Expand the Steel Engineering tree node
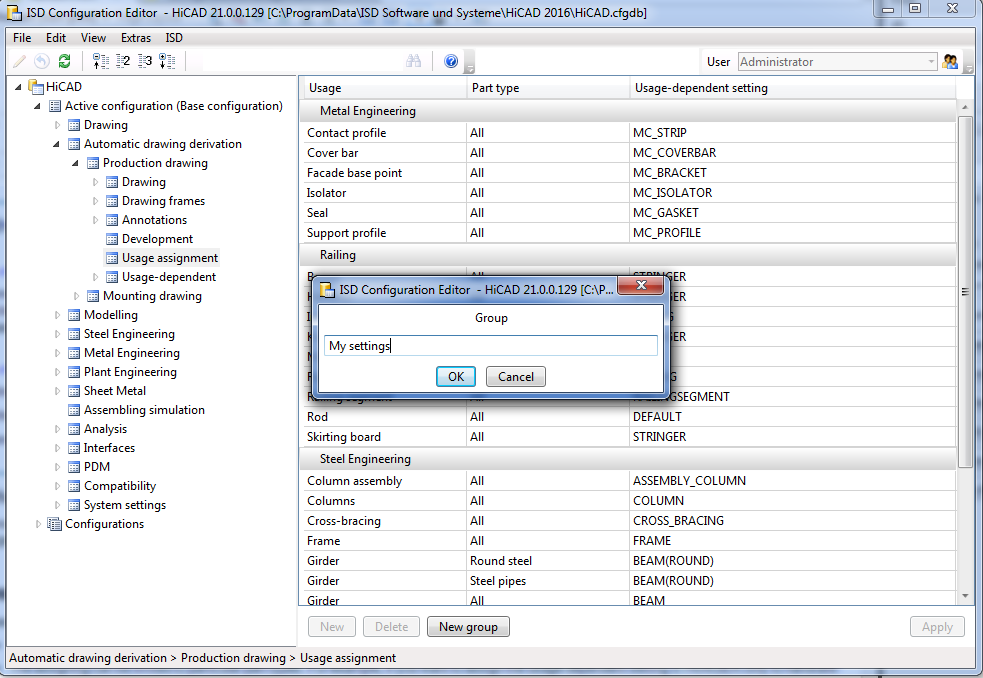This screenshot has width=983, height=678. (57, 334)
